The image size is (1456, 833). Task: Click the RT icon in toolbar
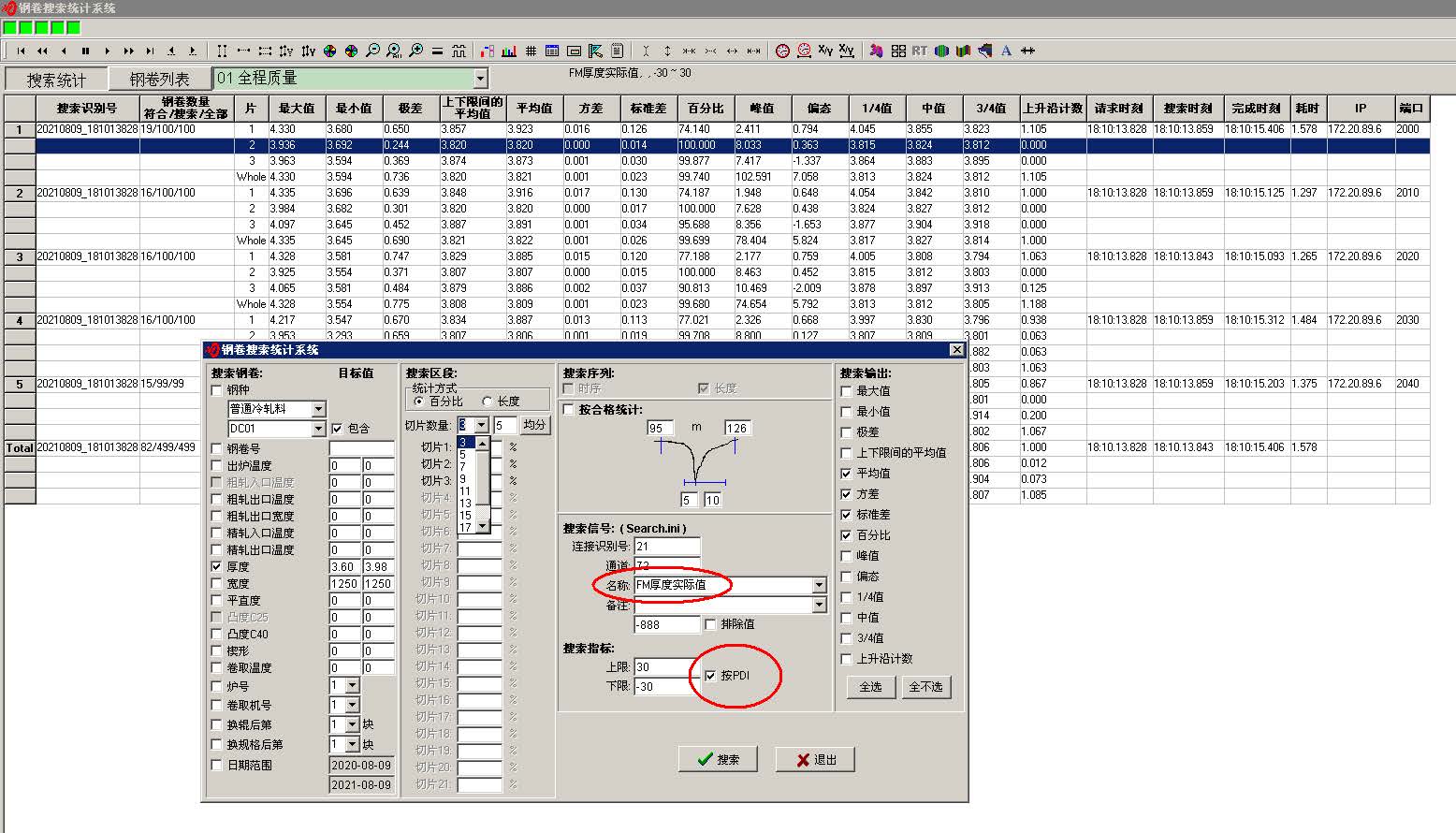click(x=920, y=51)
